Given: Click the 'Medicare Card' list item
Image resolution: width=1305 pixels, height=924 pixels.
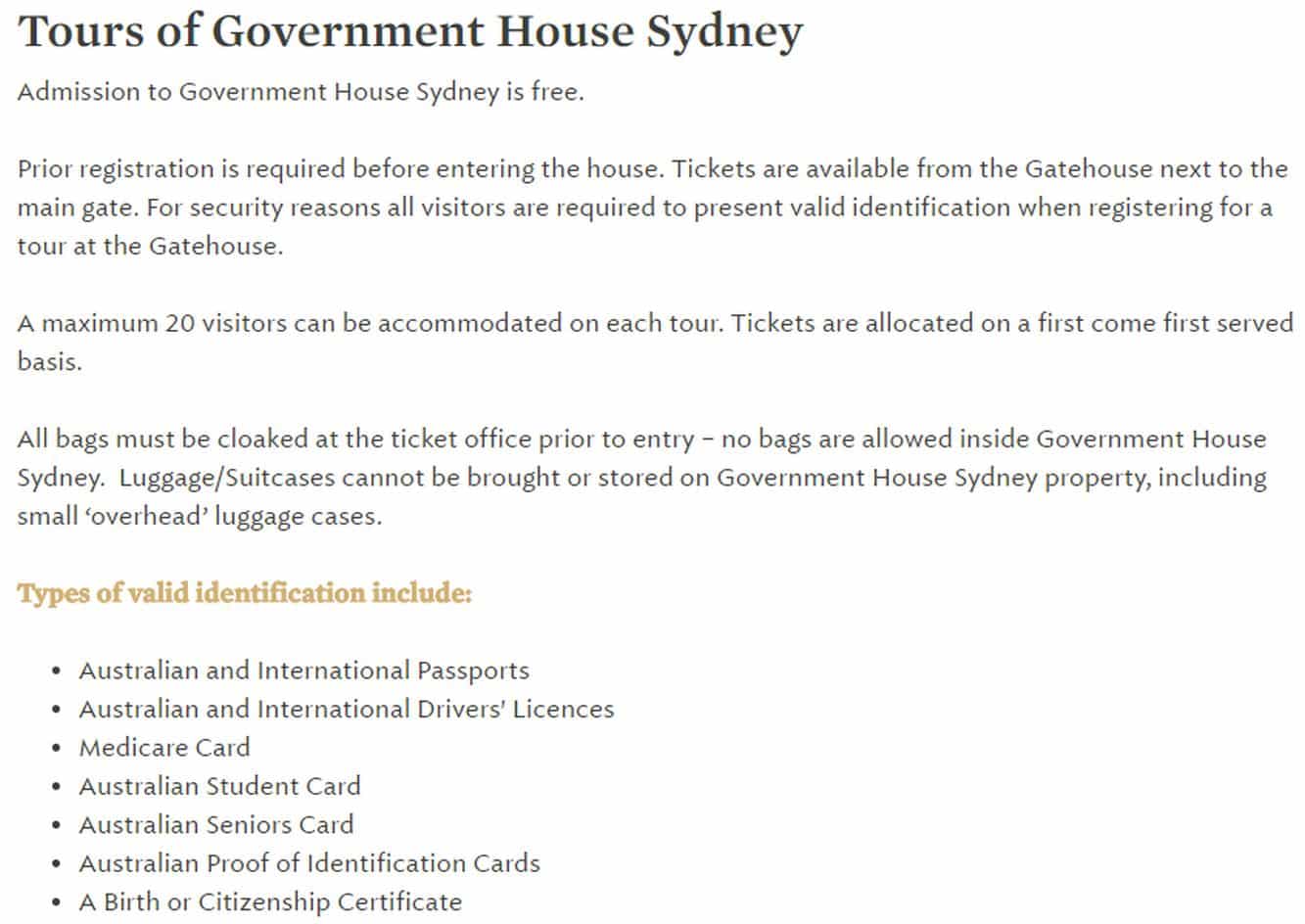Looking at the screenshot, I should tap(164, 748).
